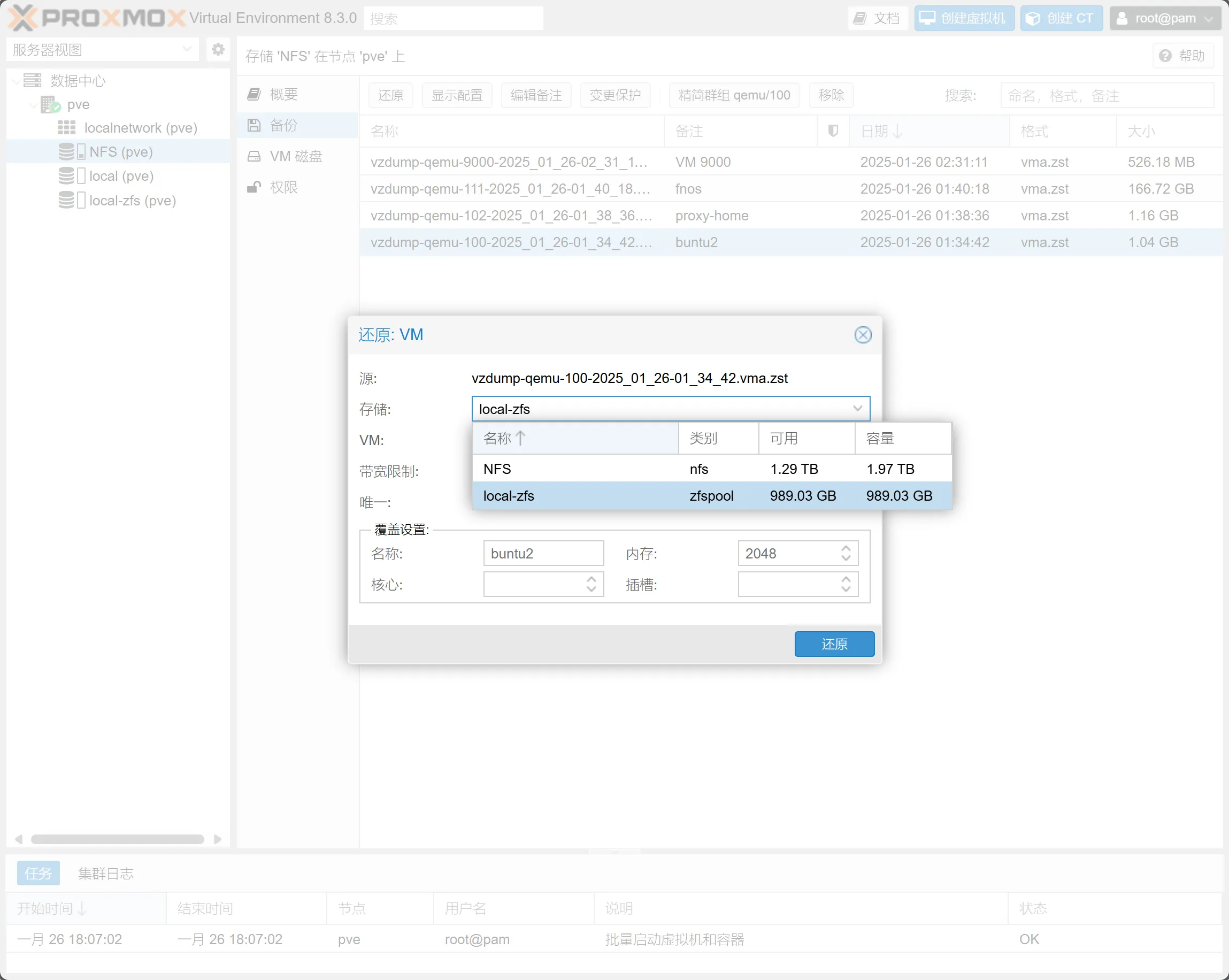The height and width of the screenshot is (980, 1229).
Task: Click the local-zfs (pve) storage icon
Action: click(67, 200)
